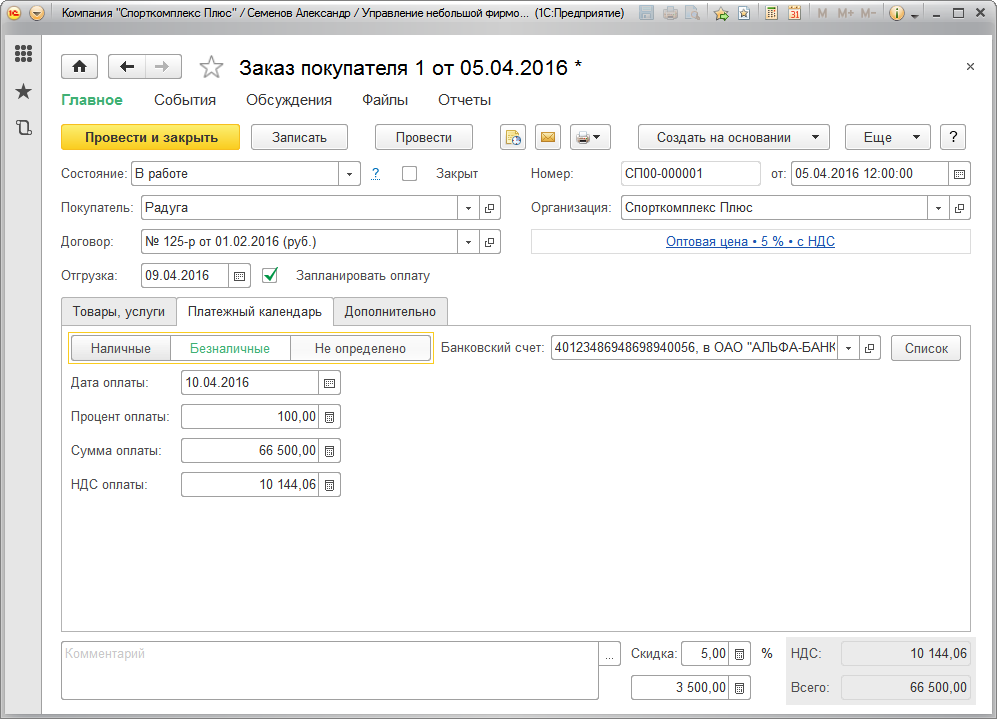Navigate back with the left arrow

pos(127,67)
